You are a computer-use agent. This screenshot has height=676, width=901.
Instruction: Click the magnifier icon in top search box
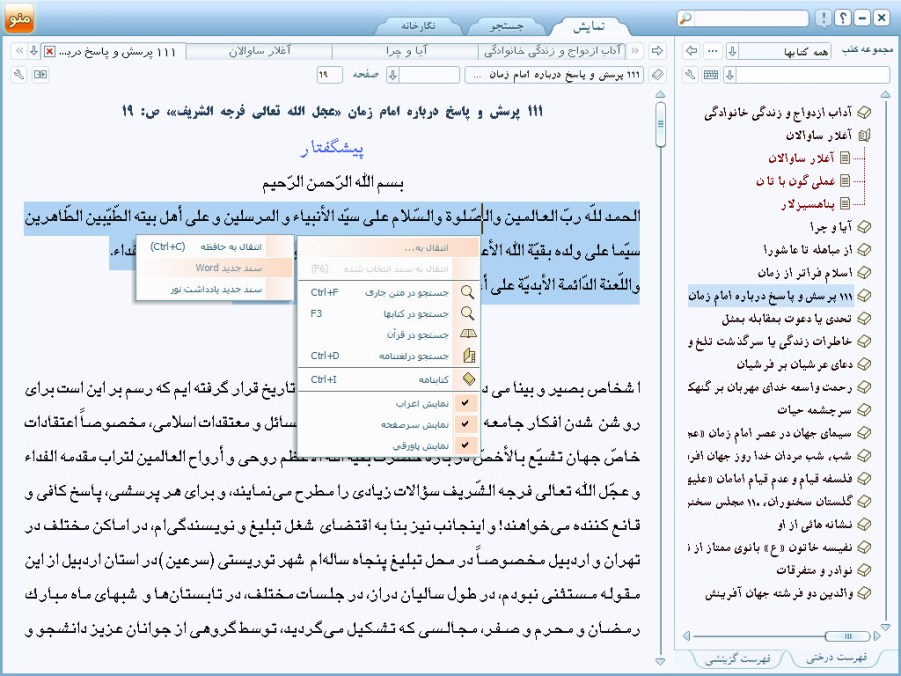[x=685, y=18]
